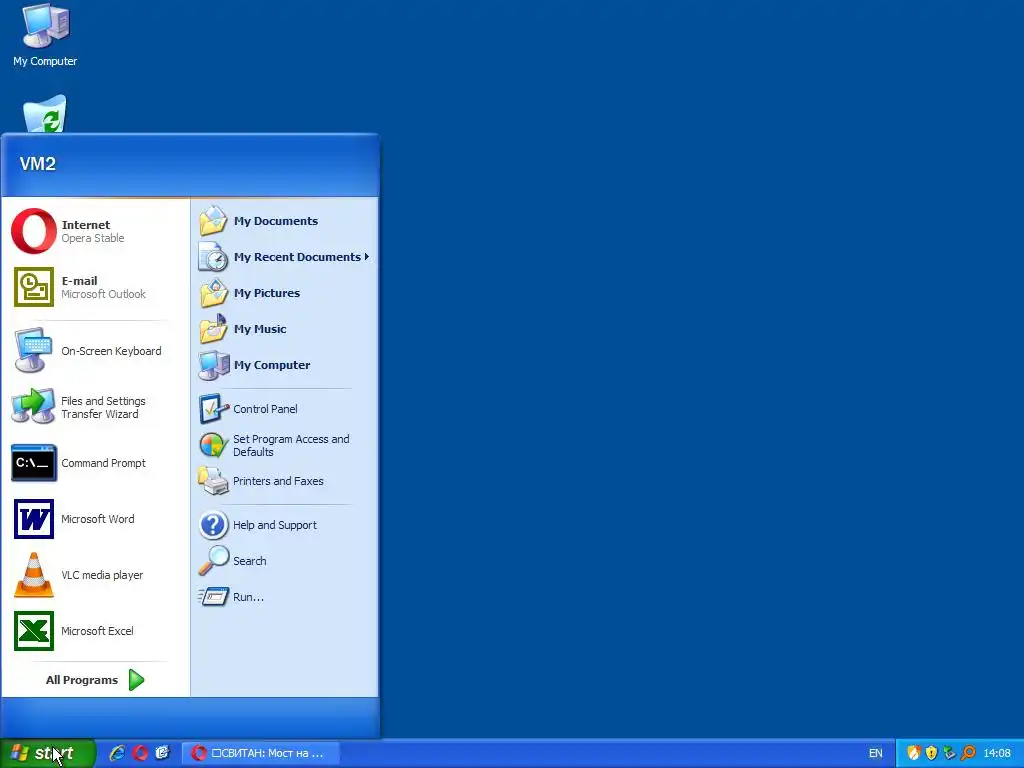
Task: Click yellow security alert tray icon
Action: (931, 753)
